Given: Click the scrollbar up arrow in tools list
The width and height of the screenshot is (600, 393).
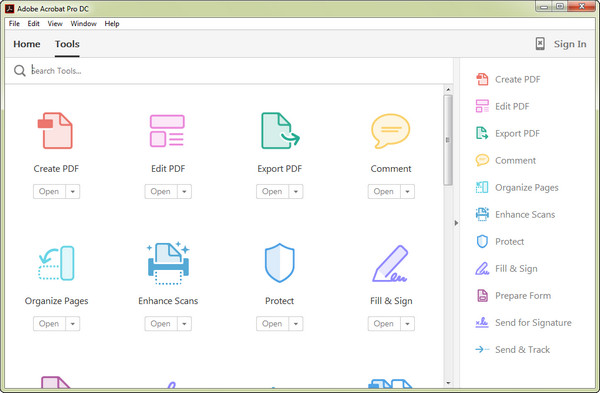Looking at the screenshot, I should tap(448, 90).
